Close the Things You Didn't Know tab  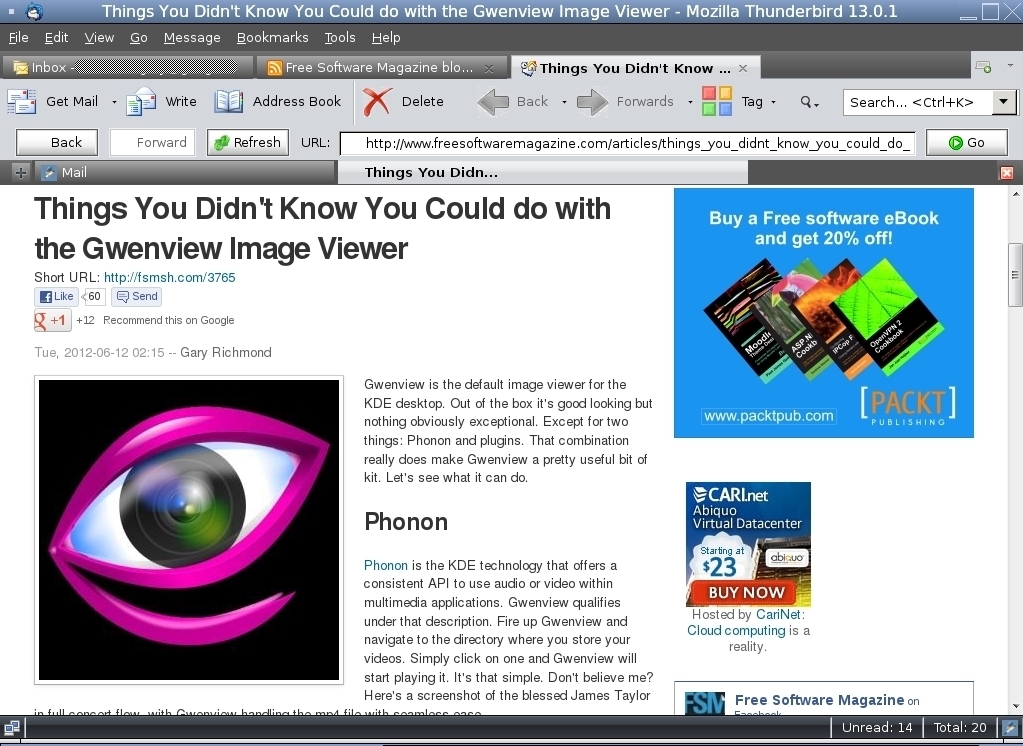[742, 68]
